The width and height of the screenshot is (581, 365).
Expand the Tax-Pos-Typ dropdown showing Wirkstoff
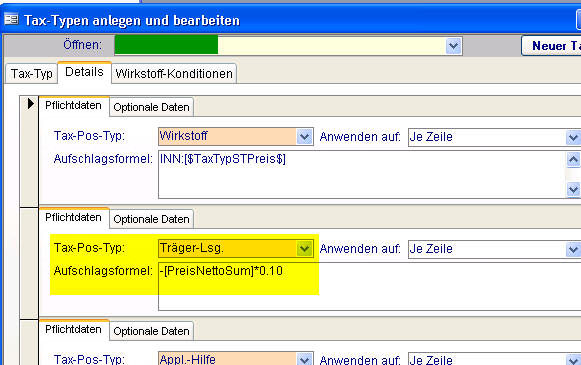[x=304, y=136]
